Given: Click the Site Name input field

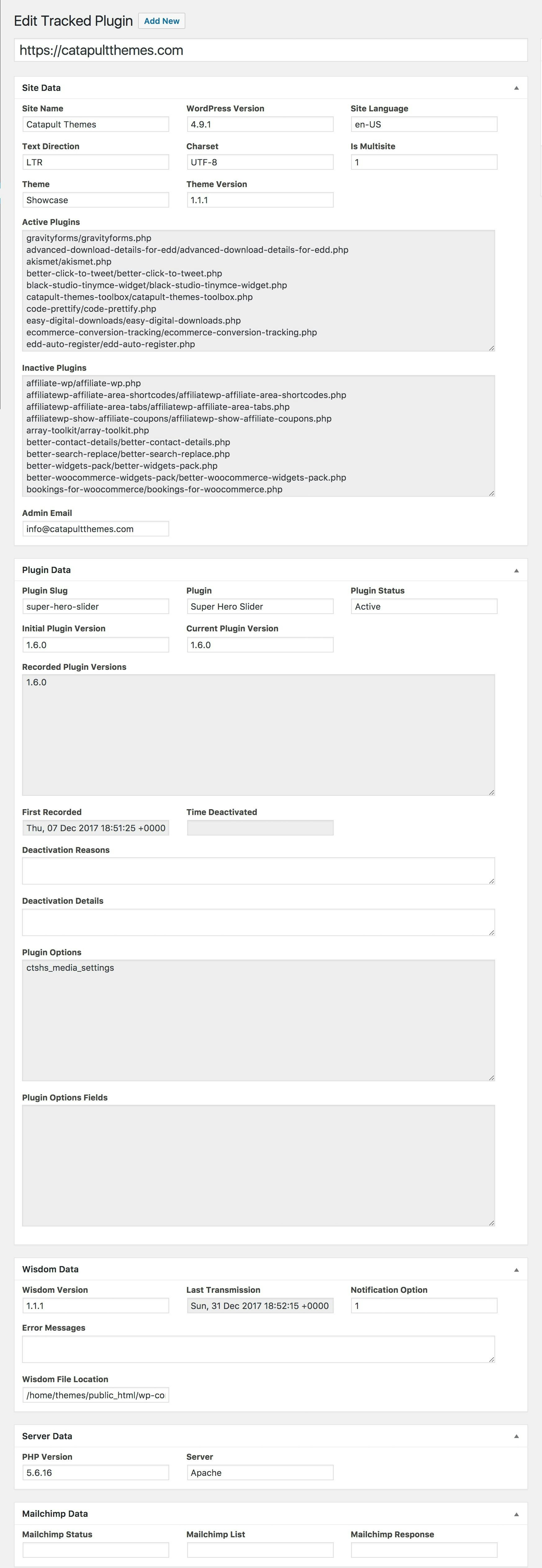Looking at the screenshot, I should pyautogui.click(x=96, y=124).
